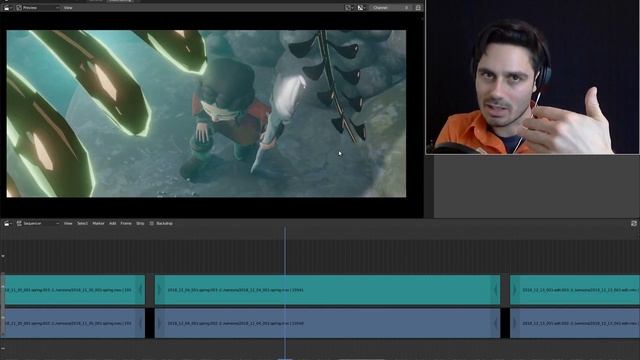Viewport: 640px width, 360px height.
Task: Open the Marker menu
Action: coord(98,223)
